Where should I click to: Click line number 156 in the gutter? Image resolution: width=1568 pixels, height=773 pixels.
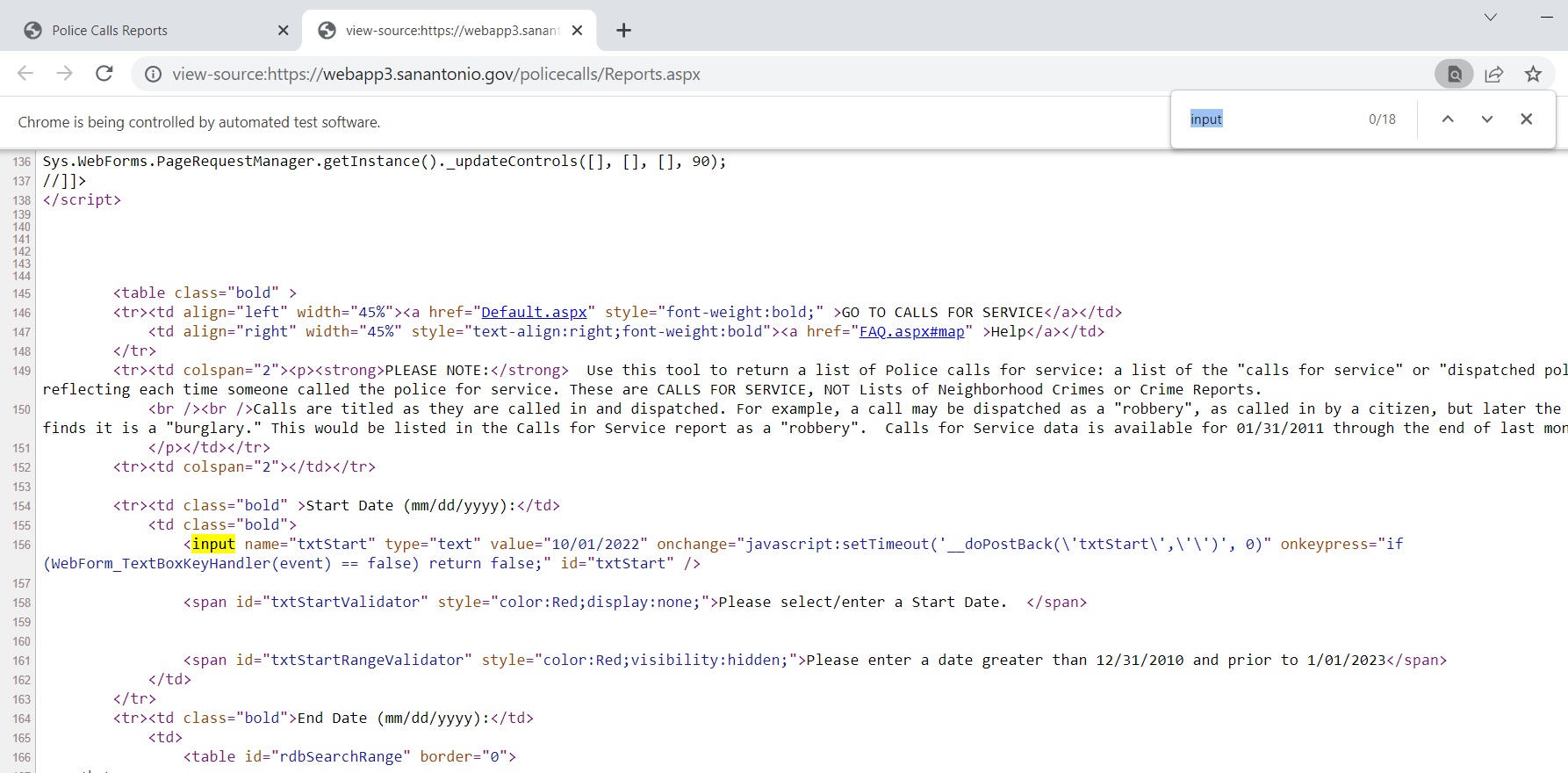tap(21, 545)
